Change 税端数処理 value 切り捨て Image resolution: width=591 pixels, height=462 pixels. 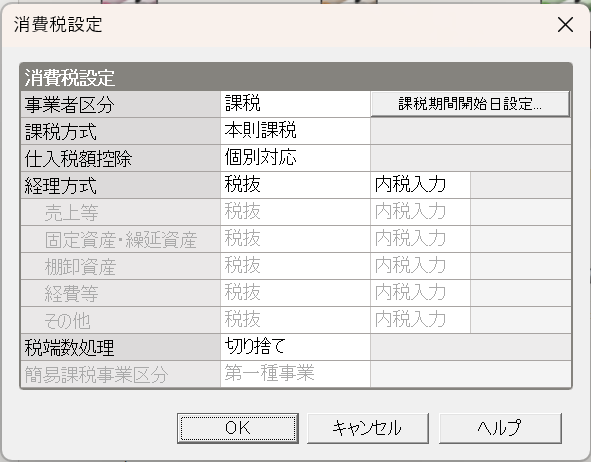coord(296,347)
